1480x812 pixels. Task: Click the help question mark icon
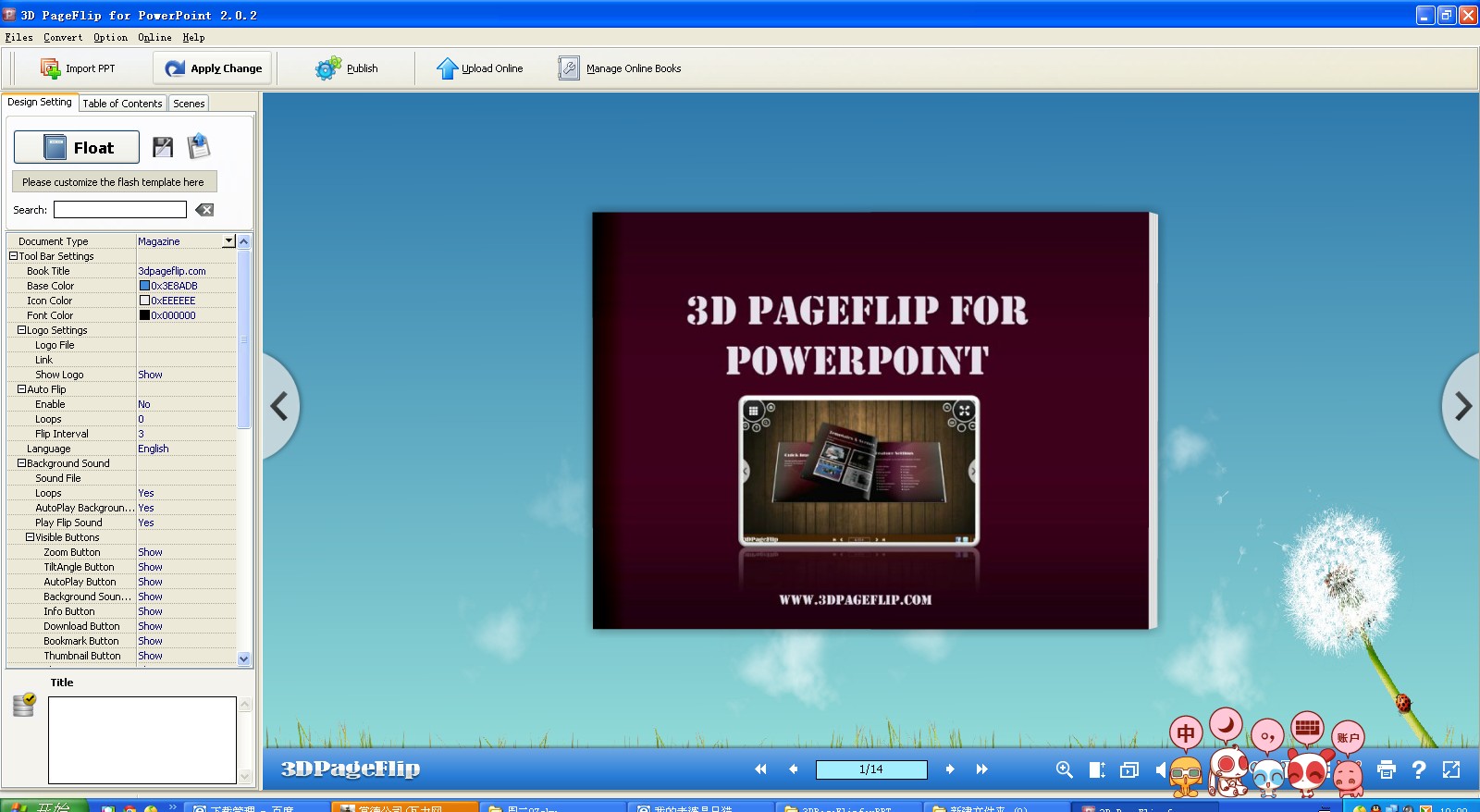click(1419, 769)
